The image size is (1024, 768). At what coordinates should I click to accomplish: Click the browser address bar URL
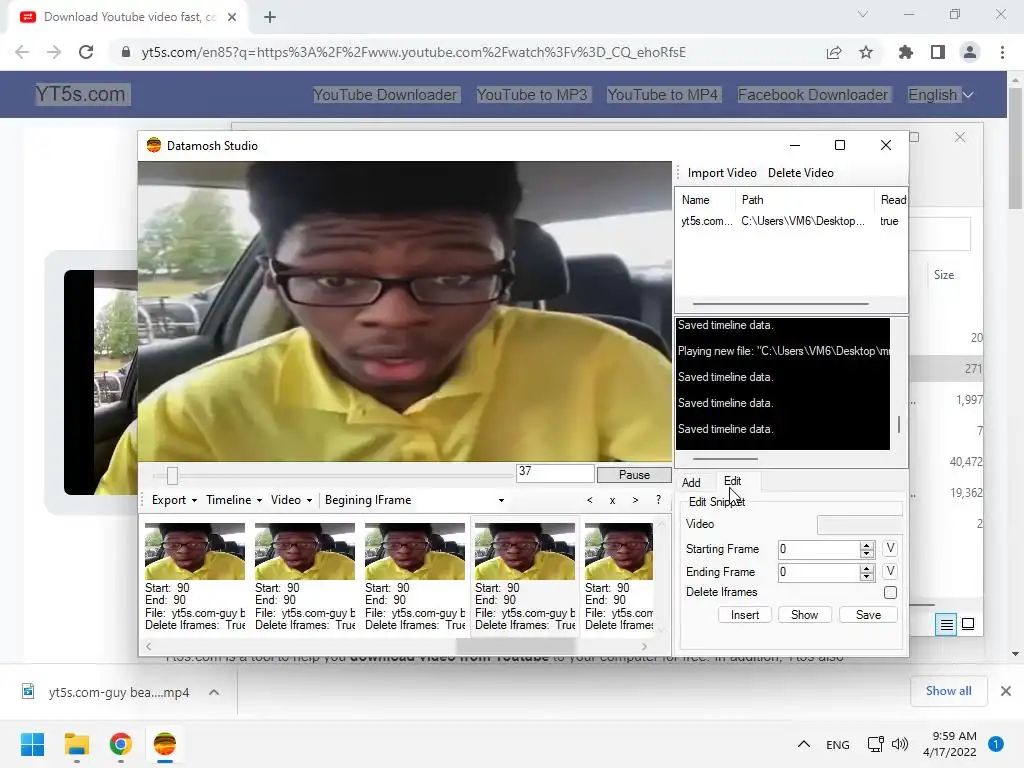[413, 52]
